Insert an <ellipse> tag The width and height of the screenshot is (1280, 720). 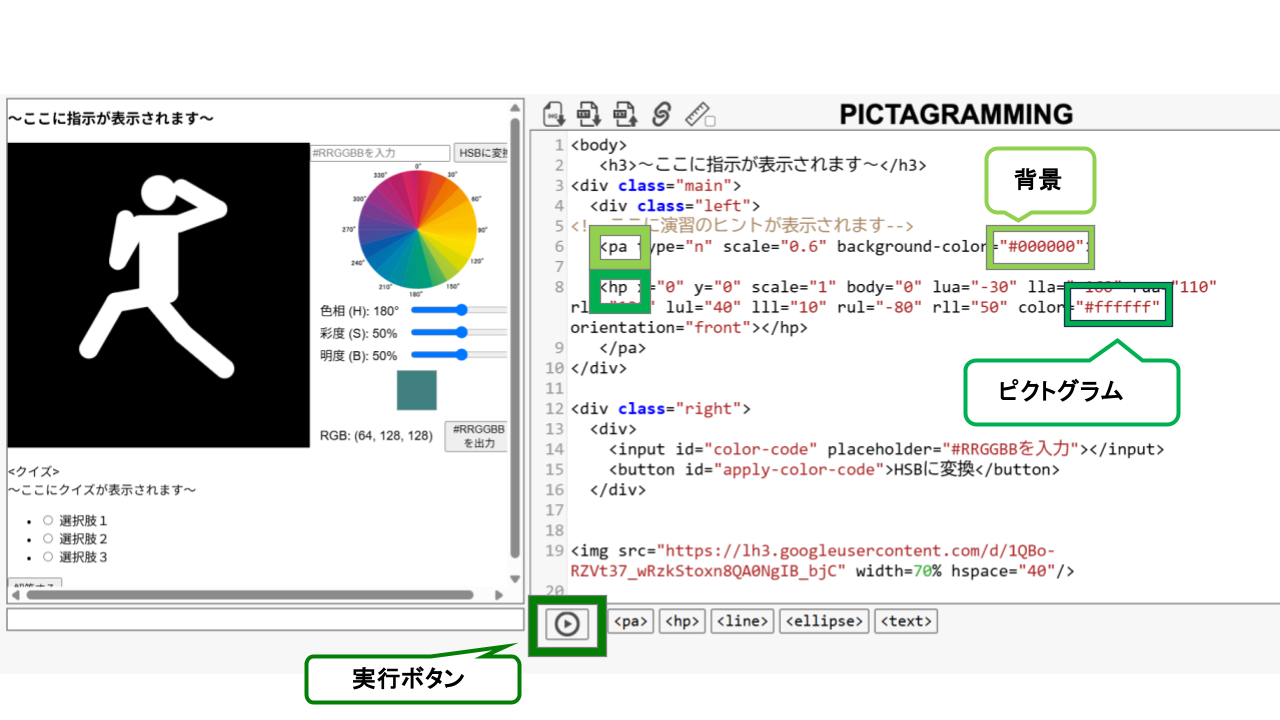824,621
